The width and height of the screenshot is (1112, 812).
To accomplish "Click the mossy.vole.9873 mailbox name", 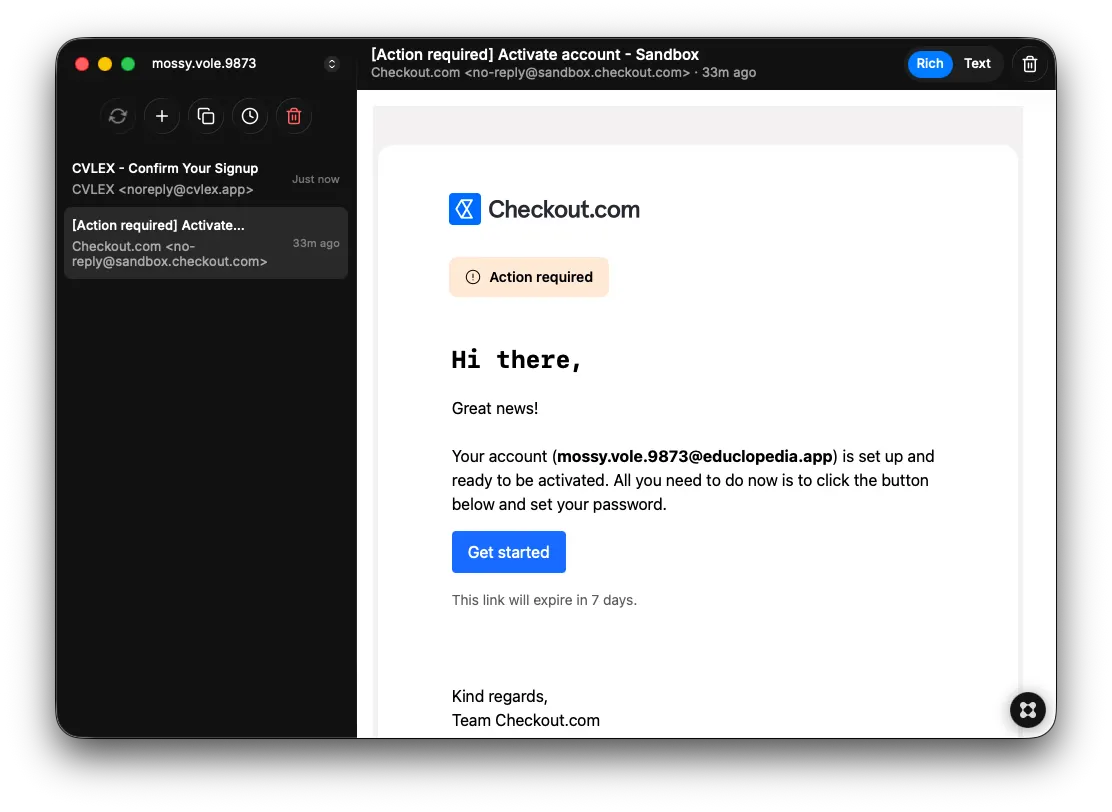I will pos(204,64).
